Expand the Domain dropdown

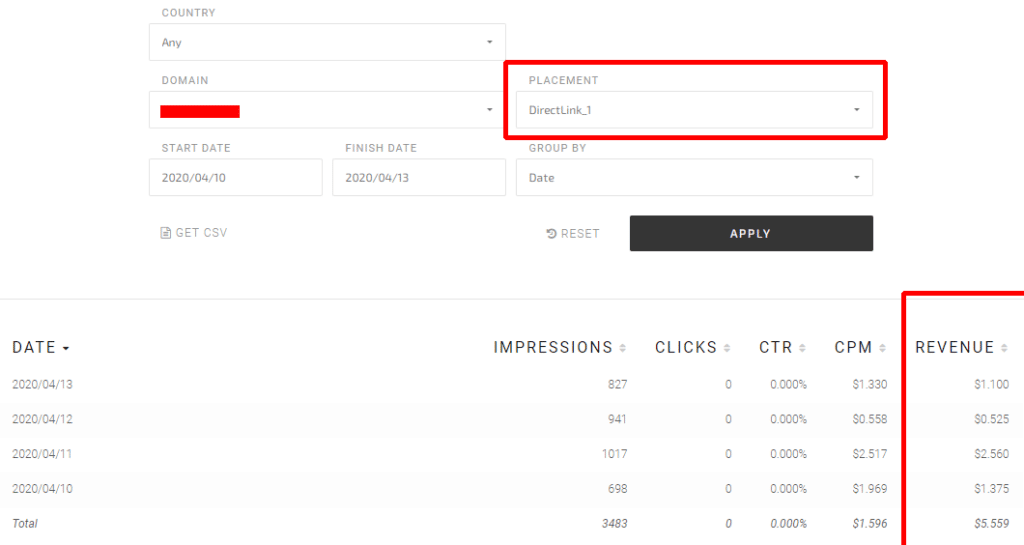coord(327,110)
